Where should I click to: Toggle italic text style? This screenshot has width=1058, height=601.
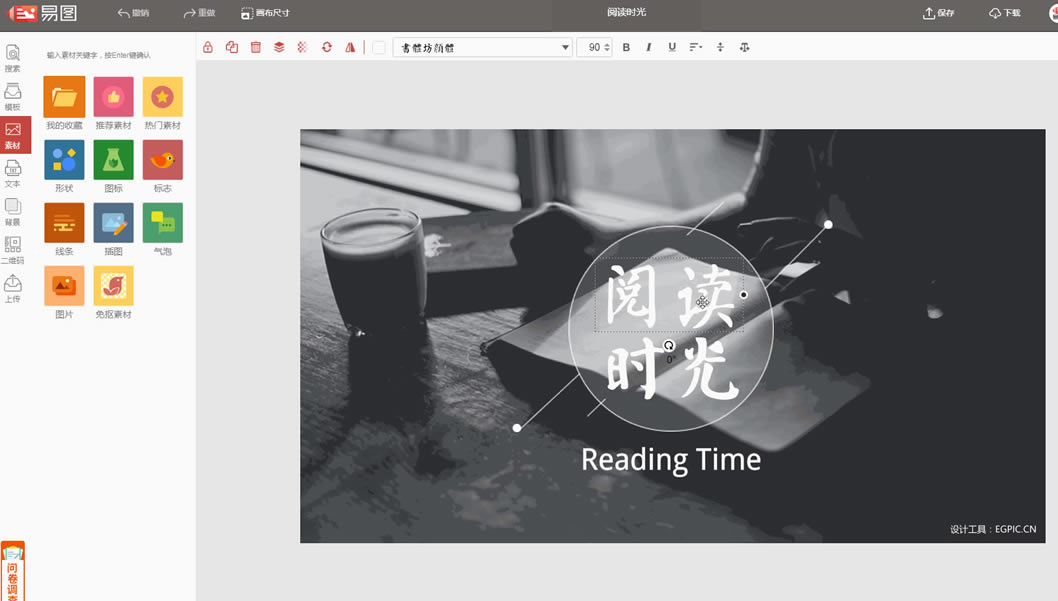click(649, 47)
